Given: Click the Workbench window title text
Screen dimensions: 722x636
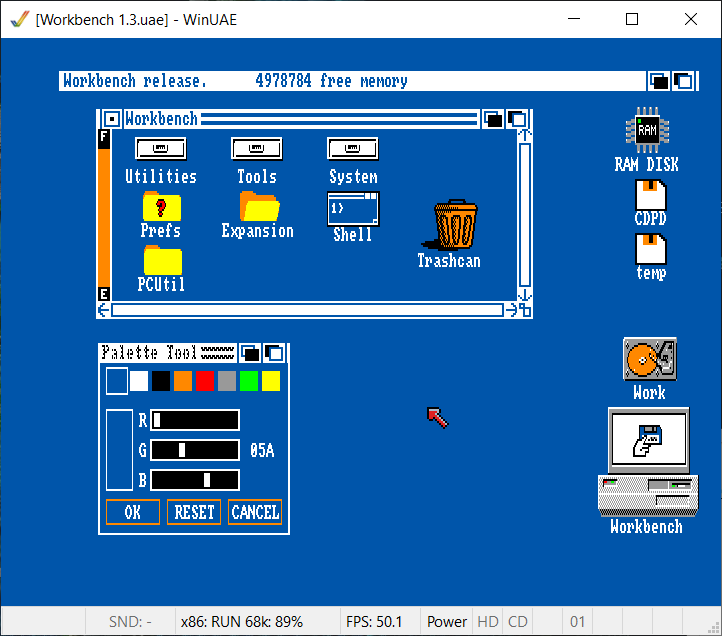Looking at the screenshot, I should [162, 119].
